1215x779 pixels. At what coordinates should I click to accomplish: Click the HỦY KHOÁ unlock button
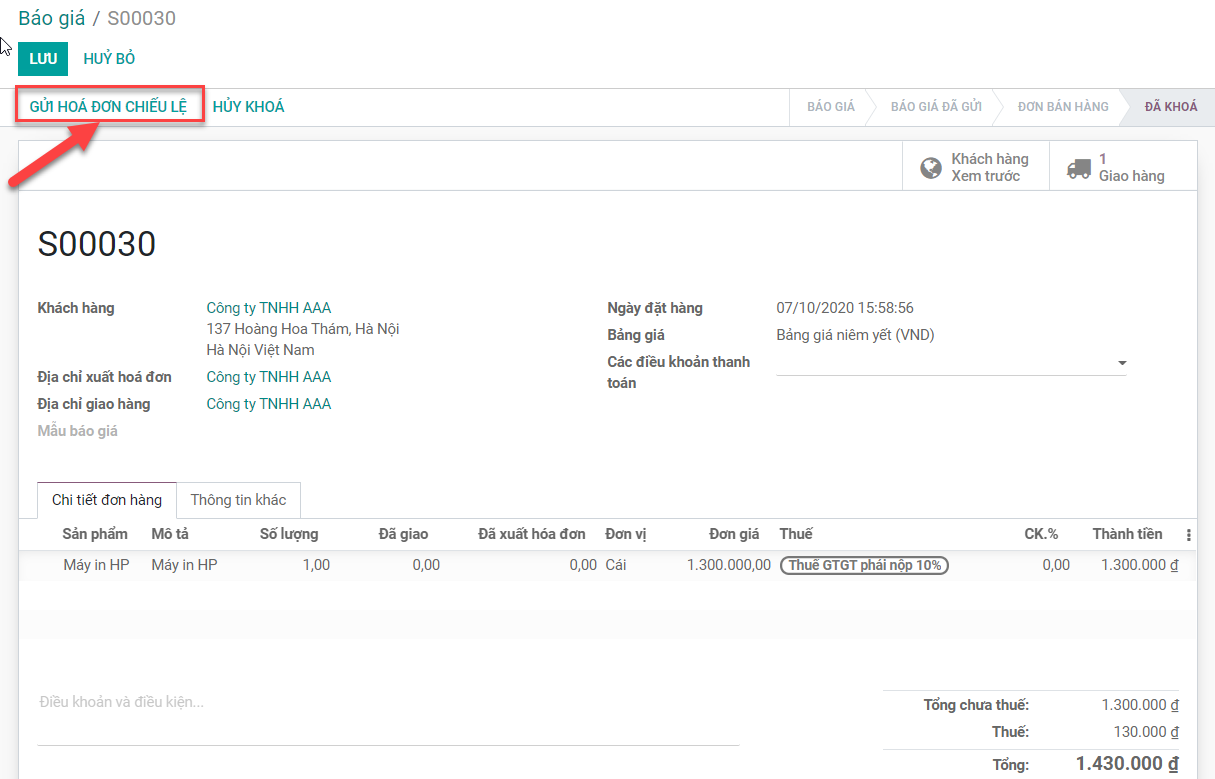(249, 107)
